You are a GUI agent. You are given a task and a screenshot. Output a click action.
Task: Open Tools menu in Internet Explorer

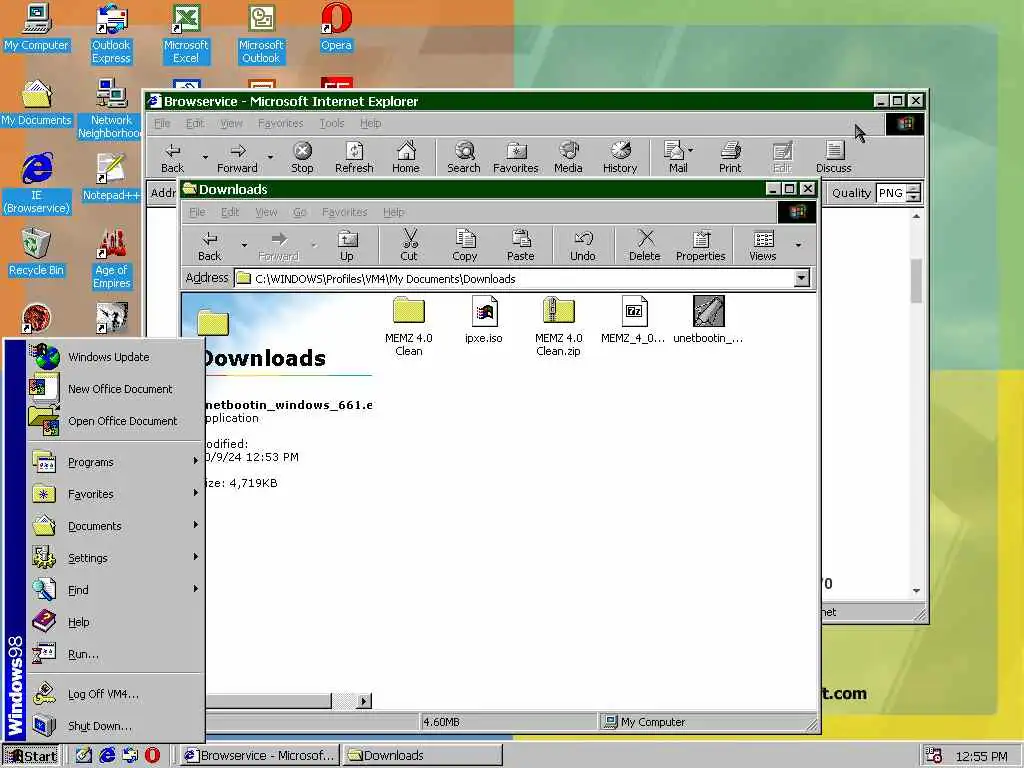click(332, 123)
